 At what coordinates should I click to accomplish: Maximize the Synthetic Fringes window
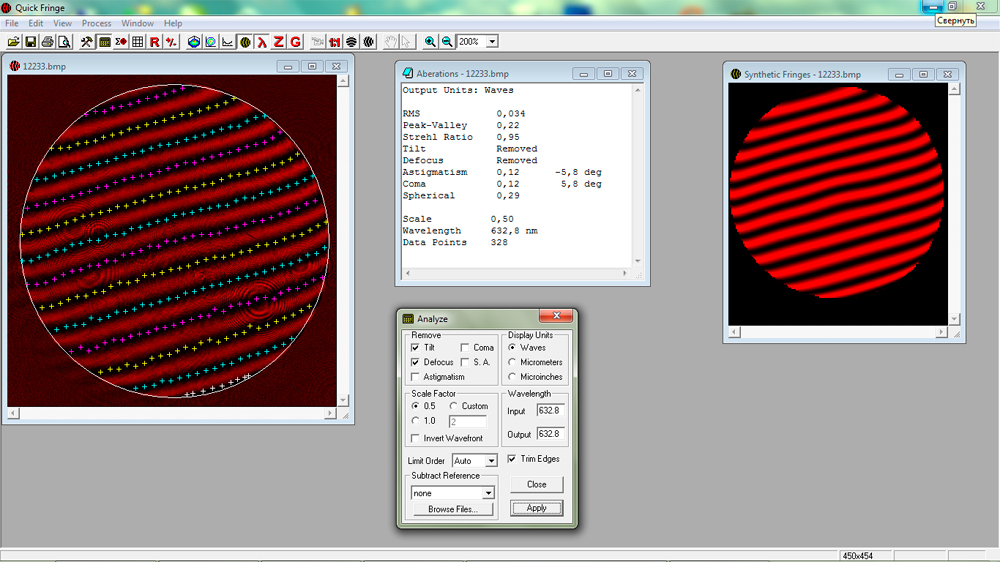923,75
